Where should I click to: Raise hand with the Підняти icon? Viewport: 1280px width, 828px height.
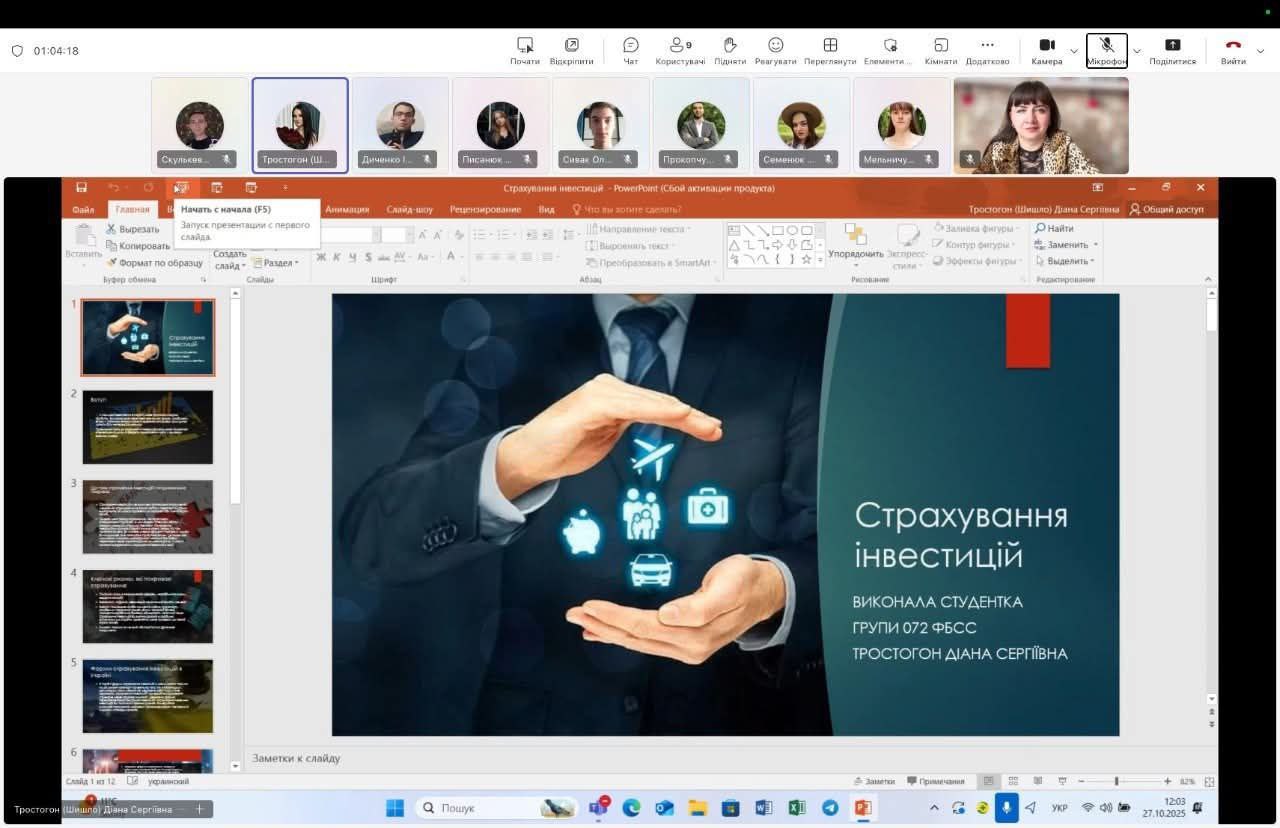730,50
